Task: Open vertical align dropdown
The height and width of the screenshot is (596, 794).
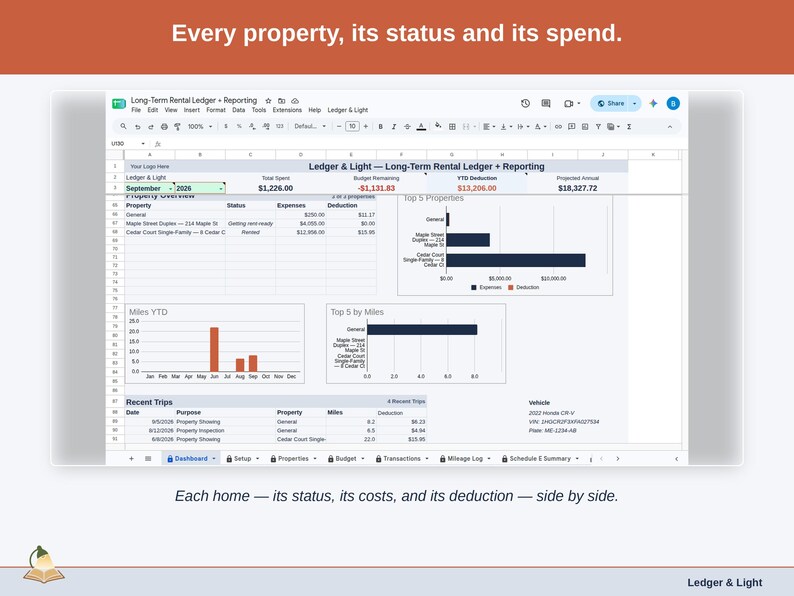Action: (506, 127)
